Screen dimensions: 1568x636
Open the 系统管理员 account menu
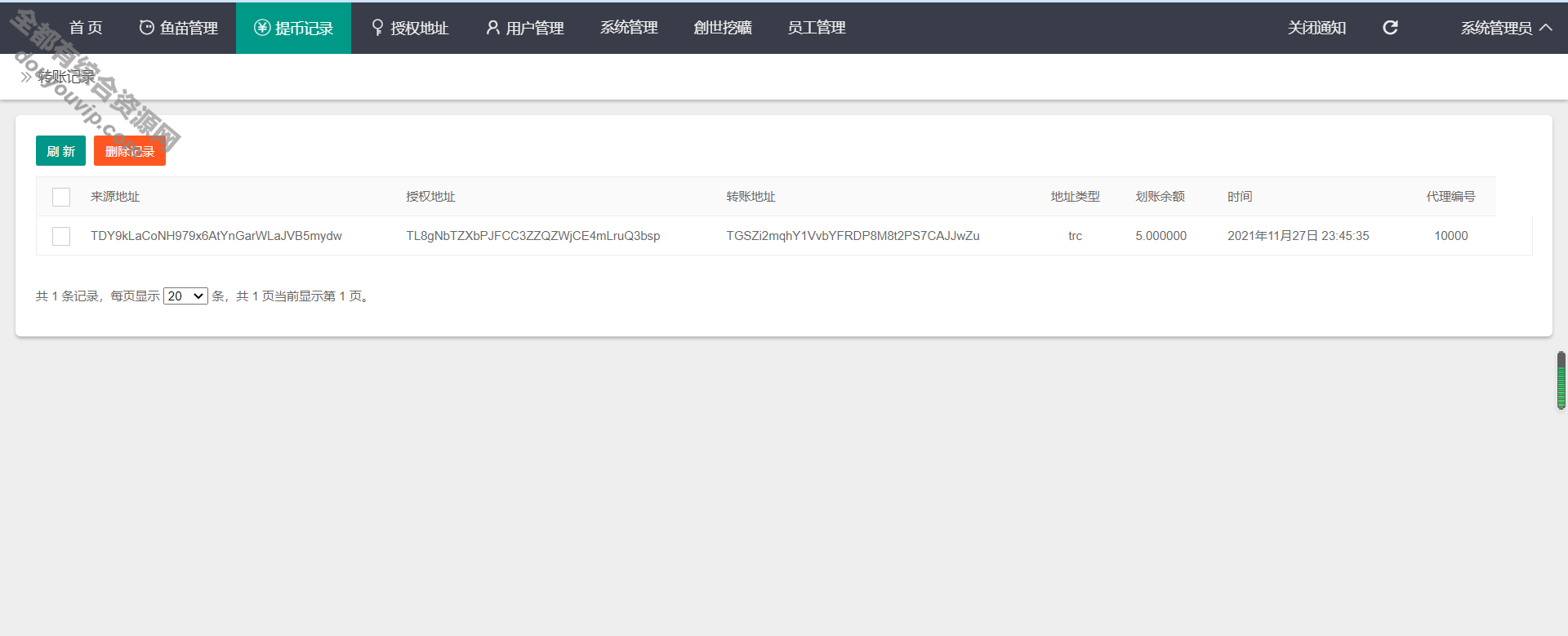point(1506,28)
